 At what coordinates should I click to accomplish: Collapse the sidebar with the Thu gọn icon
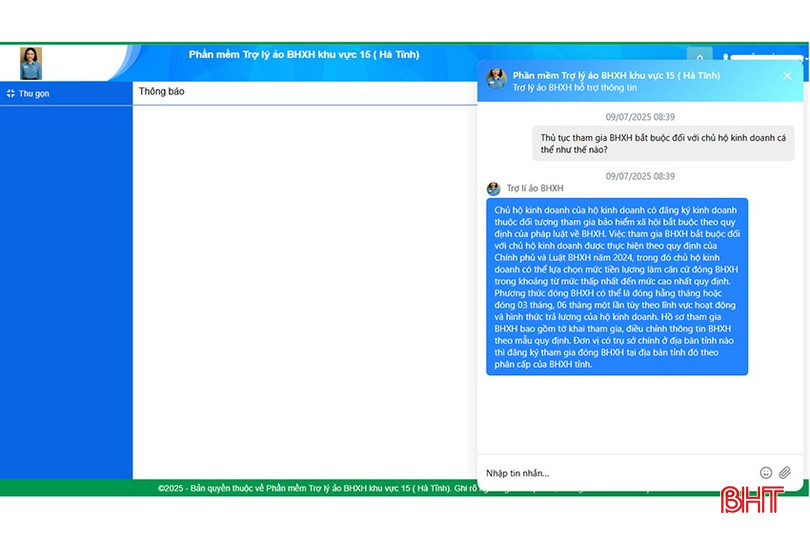coord(10,94)
